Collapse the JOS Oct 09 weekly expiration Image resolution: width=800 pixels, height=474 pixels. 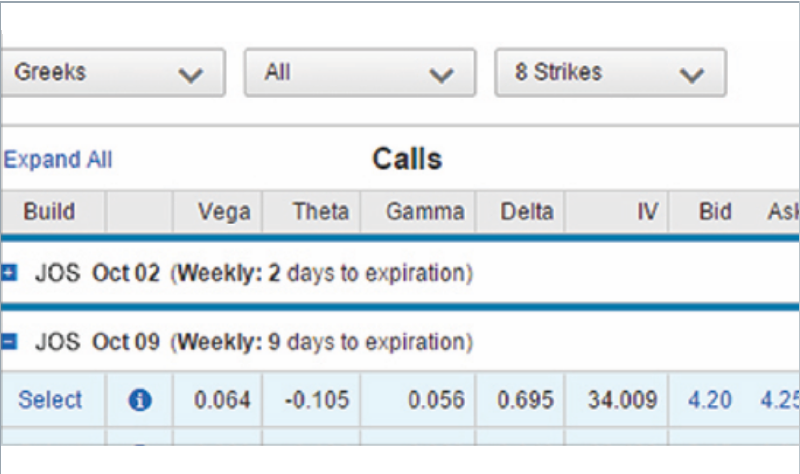click(x=9, y=341)
